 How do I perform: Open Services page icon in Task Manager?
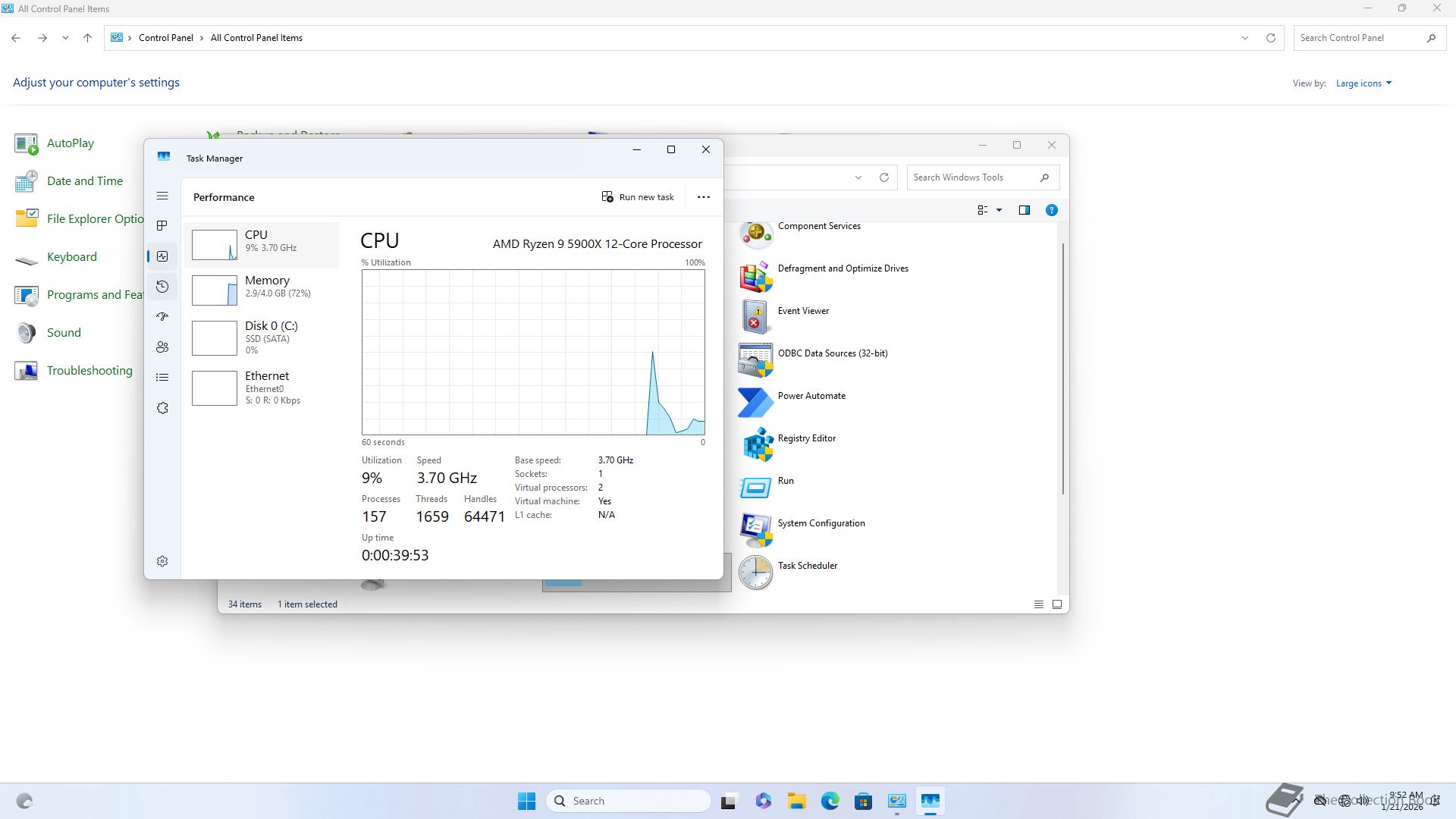tap(162, 408)
